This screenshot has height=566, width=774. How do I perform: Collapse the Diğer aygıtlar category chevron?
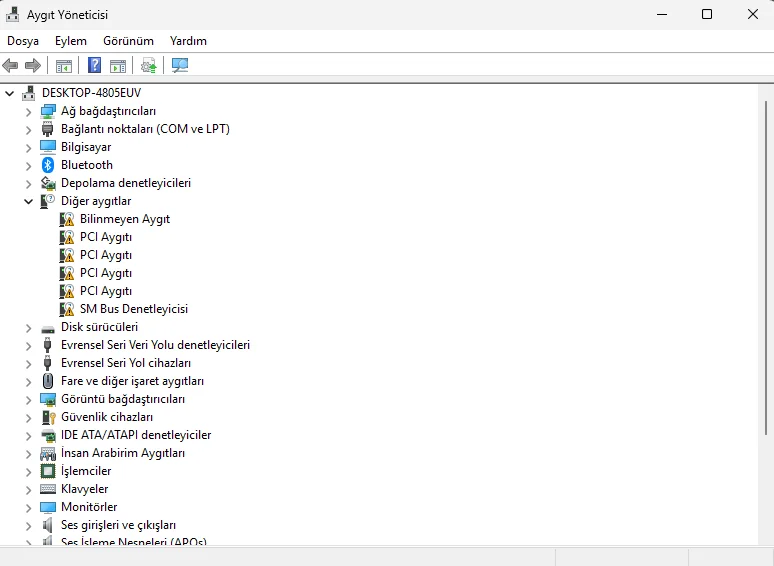[x=29, y=201]
